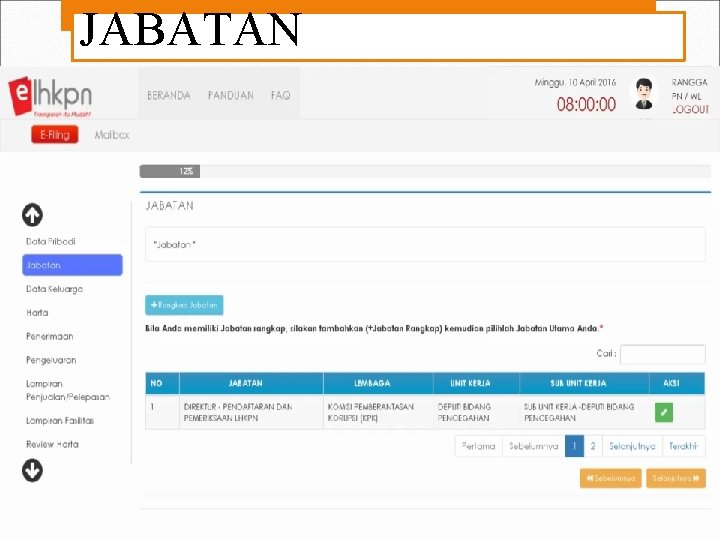The height and width of the screenshot is (540, 720).
Task: Open the FAQ menu
Action: [280, 95]
